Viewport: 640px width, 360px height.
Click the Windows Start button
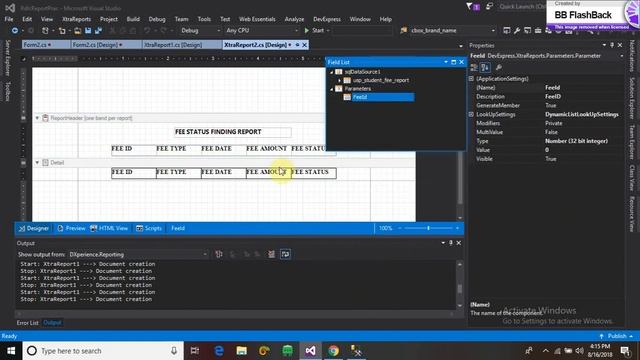click(11, 351)
